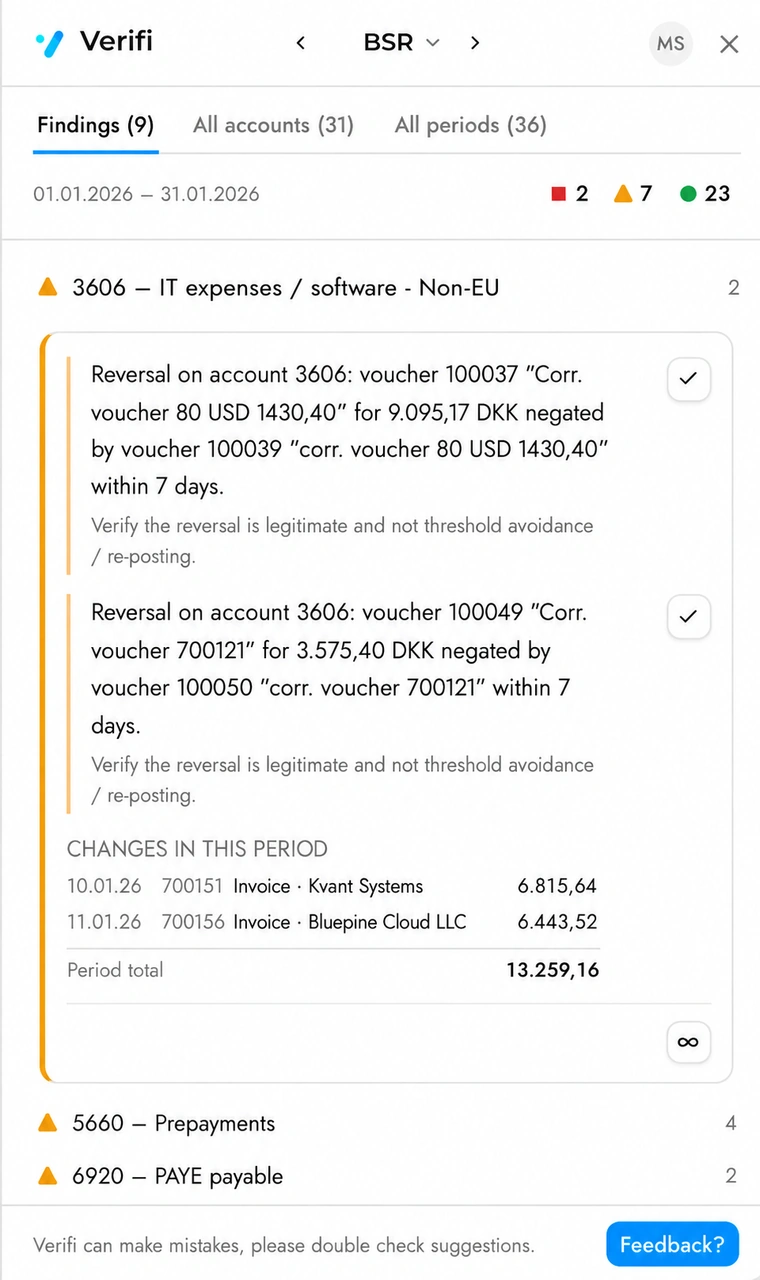Open the BSR client dropdown
The image size is (760, 1280).
[x=401, y=43]
